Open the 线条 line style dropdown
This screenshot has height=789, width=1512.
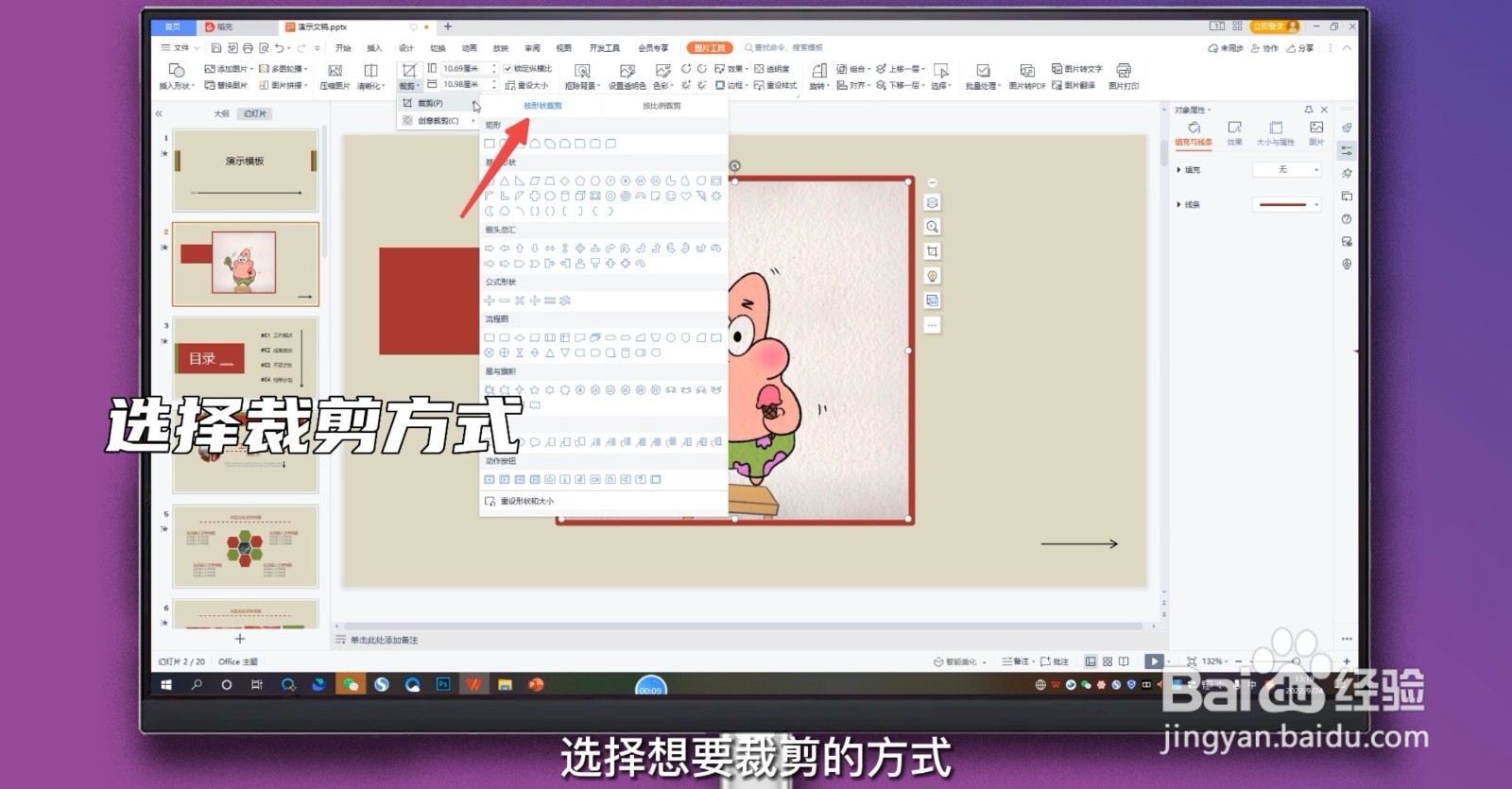[1287, 204]
